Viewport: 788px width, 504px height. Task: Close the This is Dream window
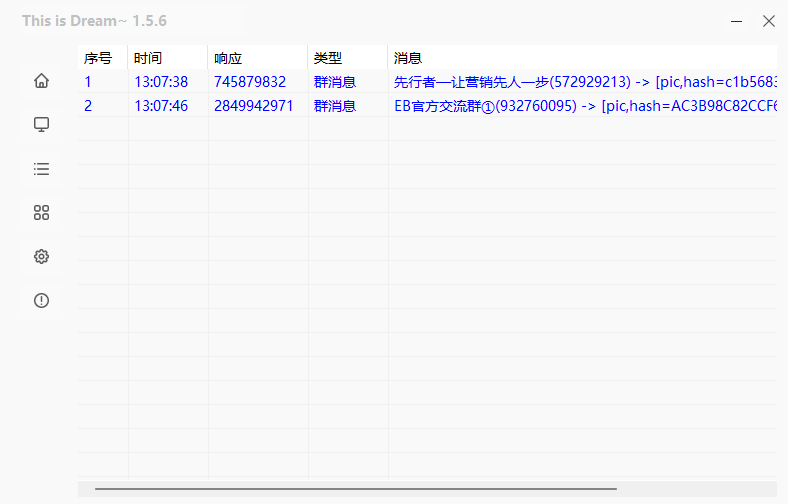point(768,21)
